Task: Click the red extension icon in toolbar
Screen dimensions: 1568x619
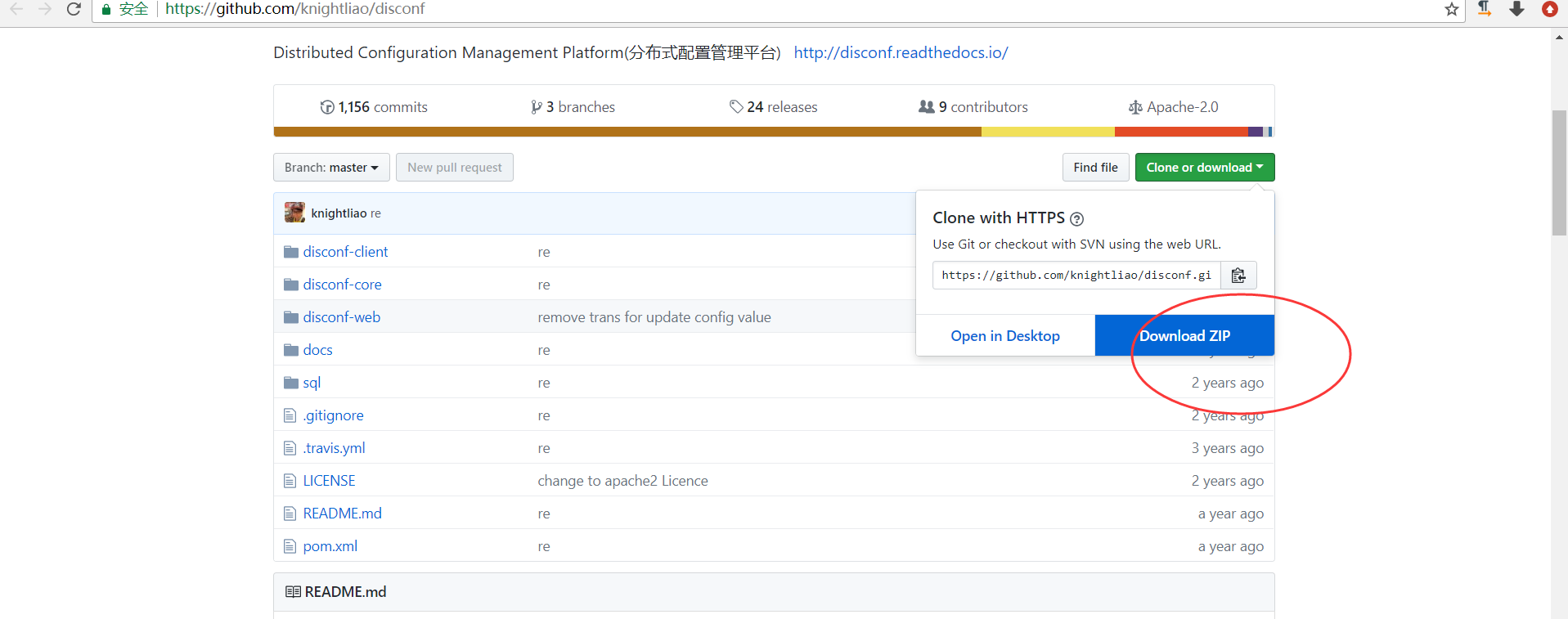Action: click(x=1549, y=9)
